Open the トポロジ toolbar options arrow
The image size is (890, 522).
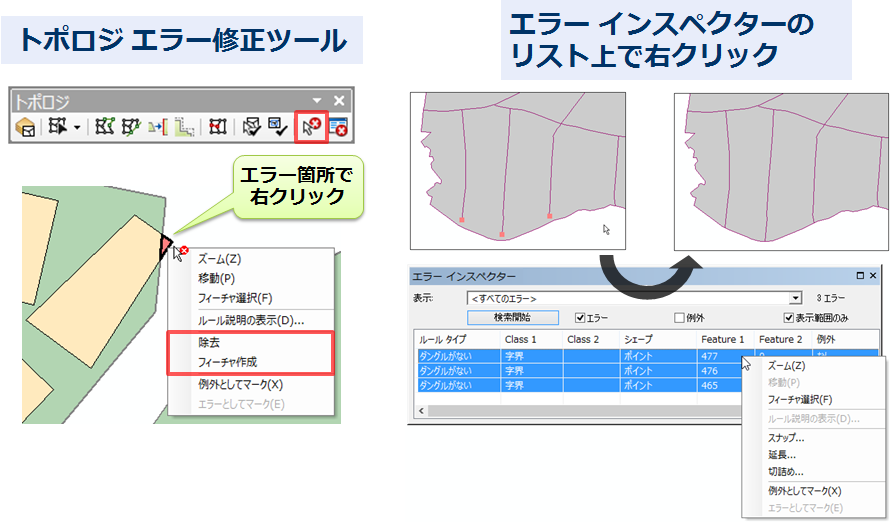(x=317, y=100)
